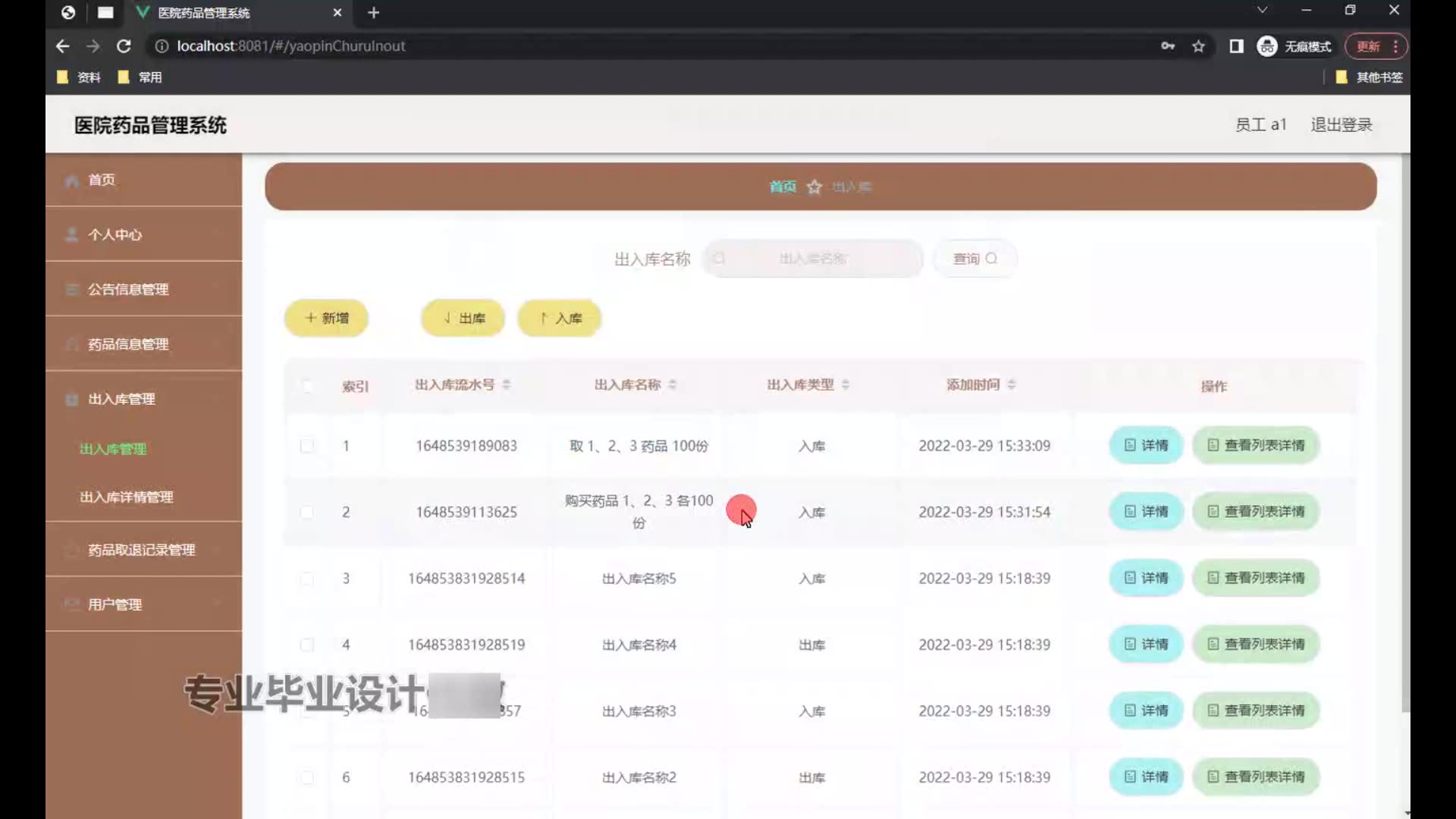
Task: Tick the select-all checkbox in the table header
Action: point(307,386)
